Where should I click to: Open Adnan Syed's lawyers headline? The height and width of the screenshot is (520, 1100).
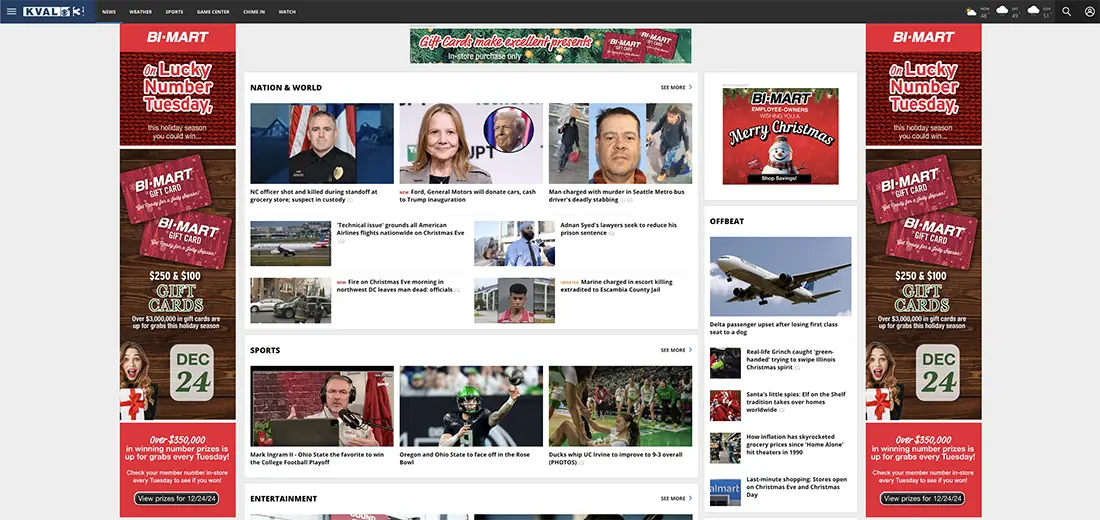(619, 229)
